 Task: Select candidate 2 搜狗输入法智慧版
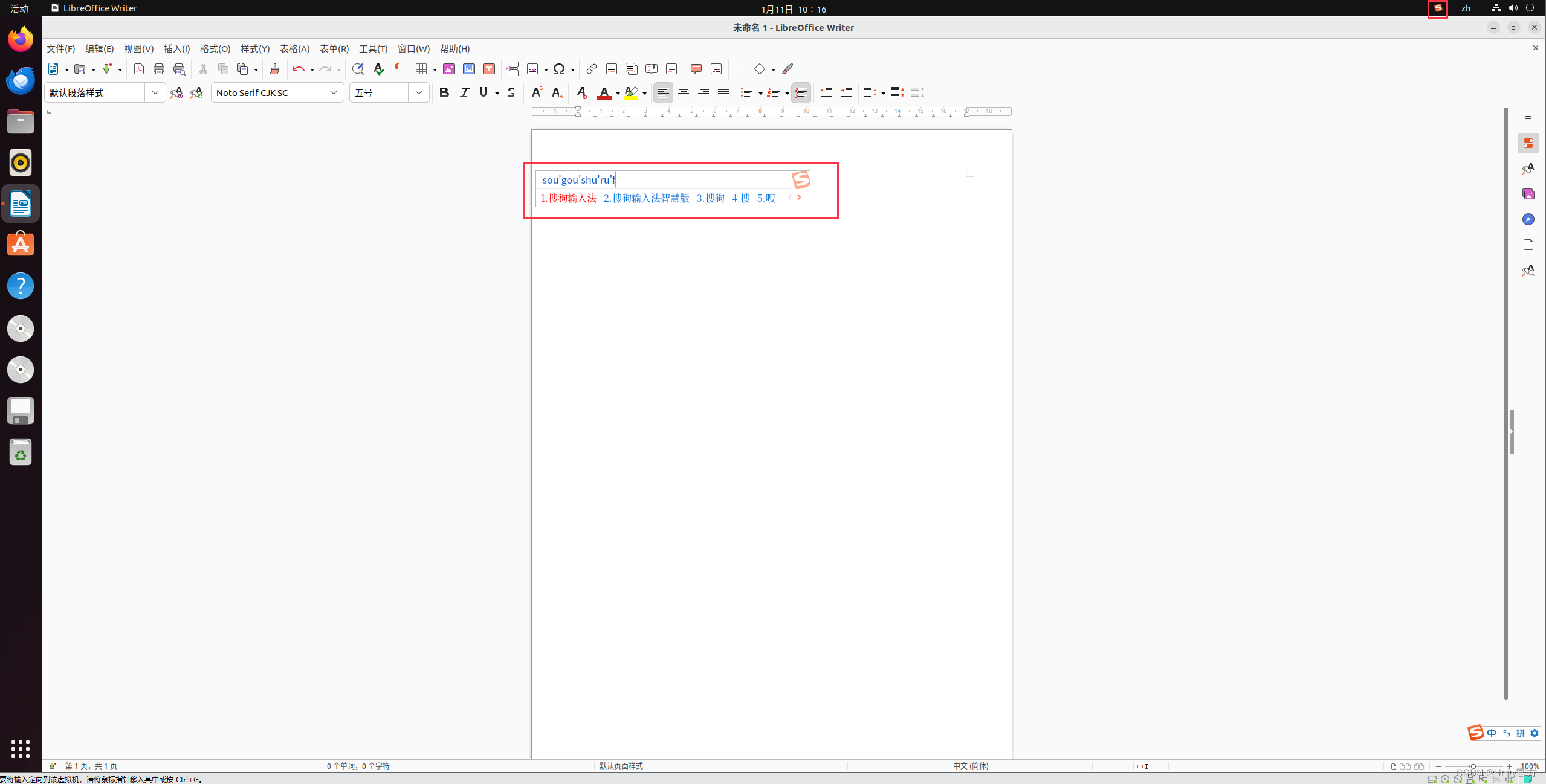[646, 198]
